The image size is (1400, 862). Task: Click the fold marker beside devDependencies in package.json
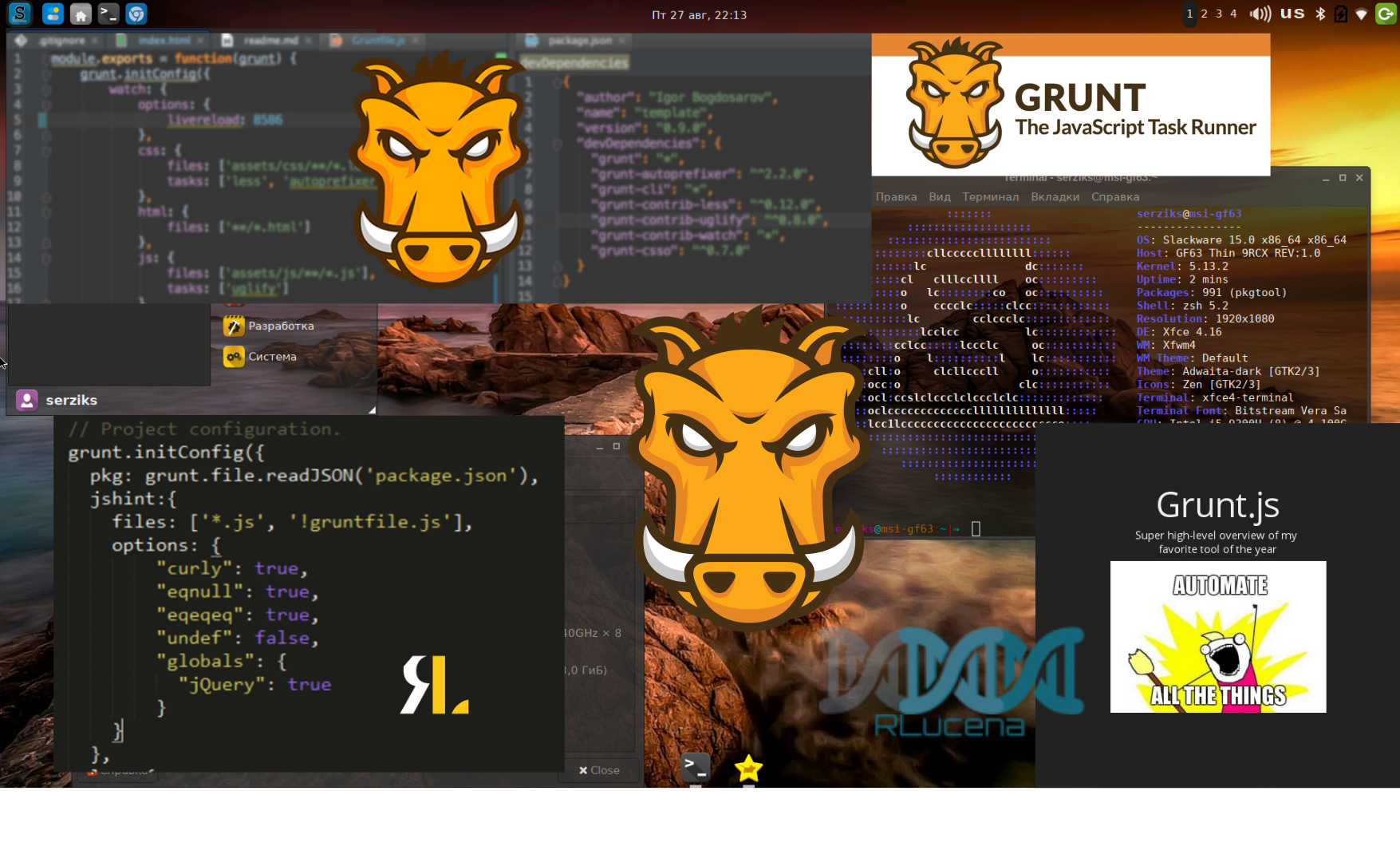(558, 144)
